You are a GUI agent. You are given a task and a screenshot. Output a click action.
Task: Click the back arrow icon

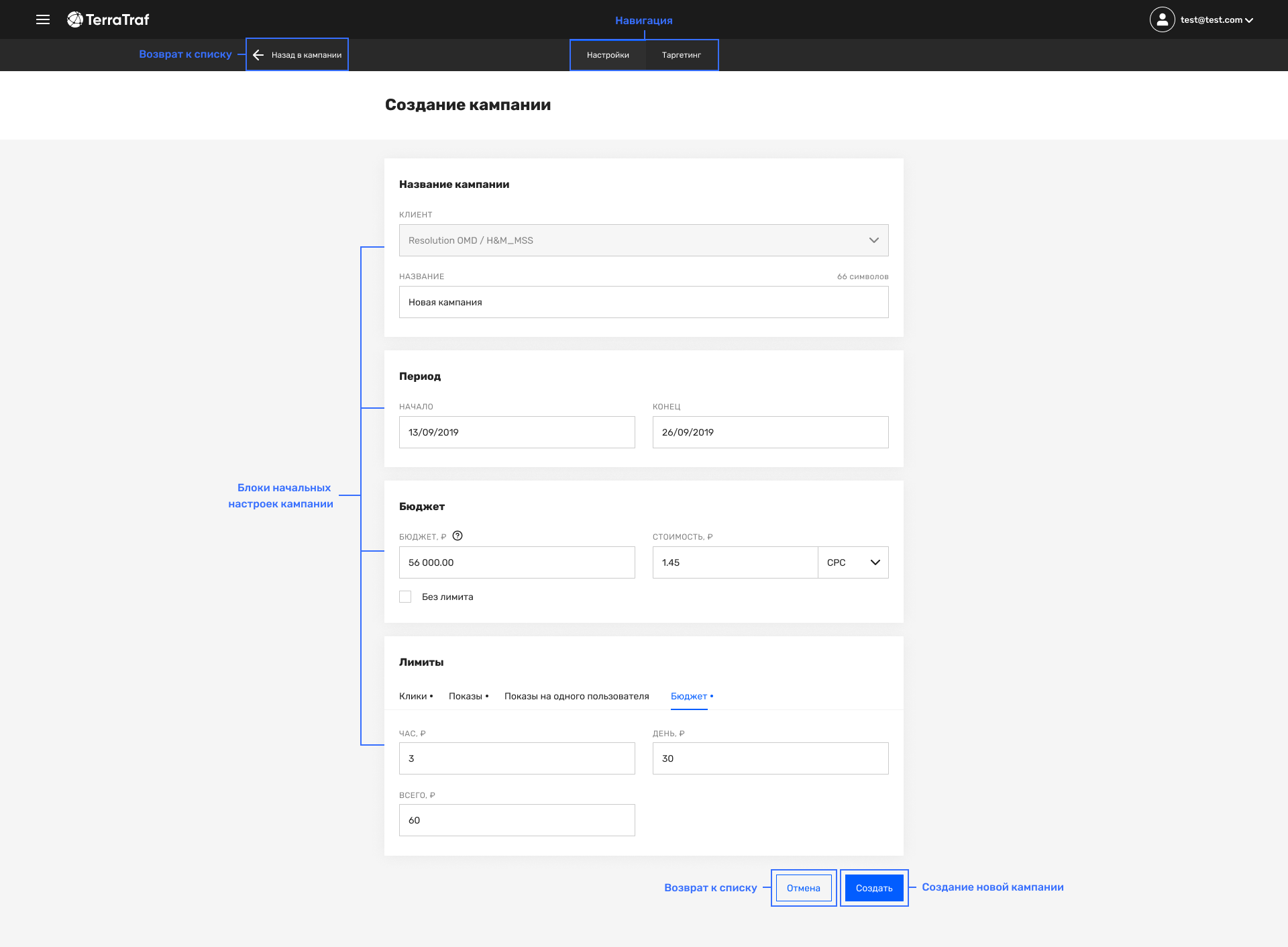click(x=258, y=55)
